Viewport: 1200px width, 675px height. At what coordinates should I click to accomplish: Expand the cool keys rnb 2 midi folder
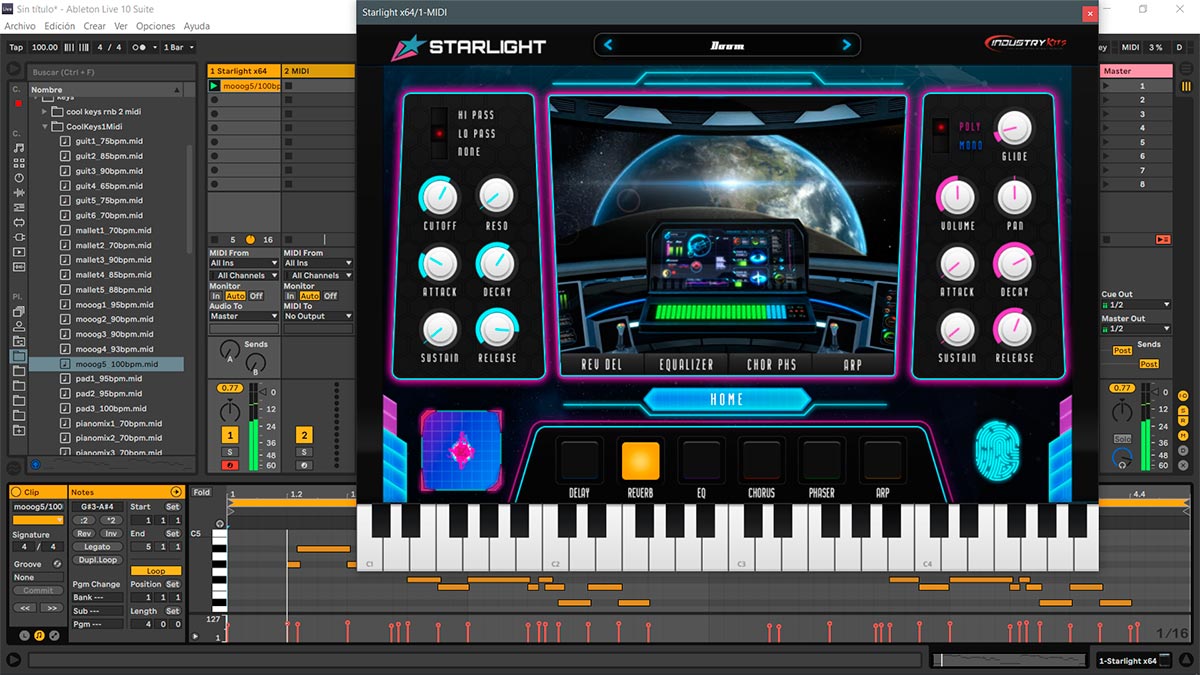click(x=46, y=112)
